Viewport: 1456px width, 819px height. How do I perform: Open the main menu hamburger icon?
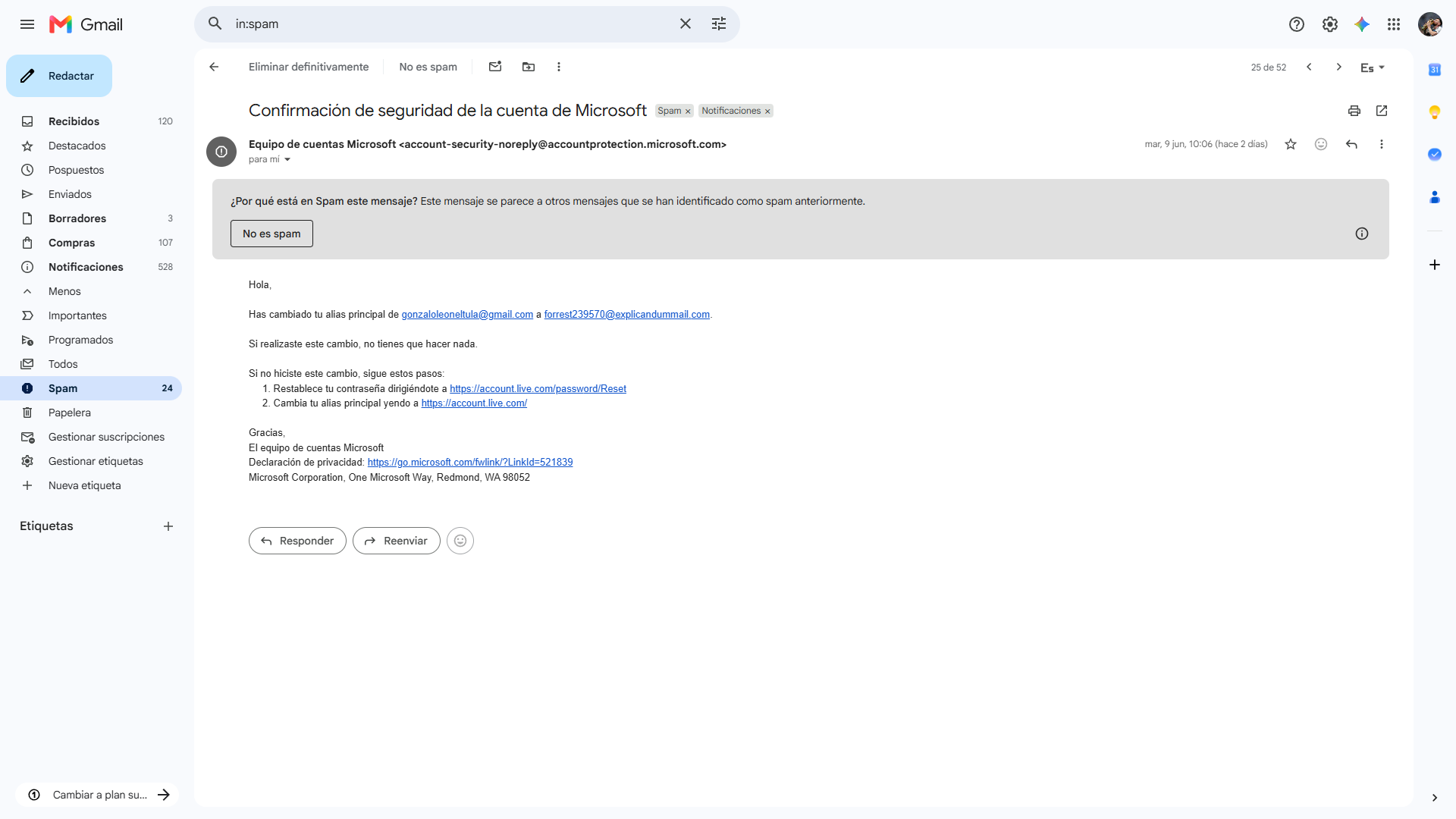27,24
